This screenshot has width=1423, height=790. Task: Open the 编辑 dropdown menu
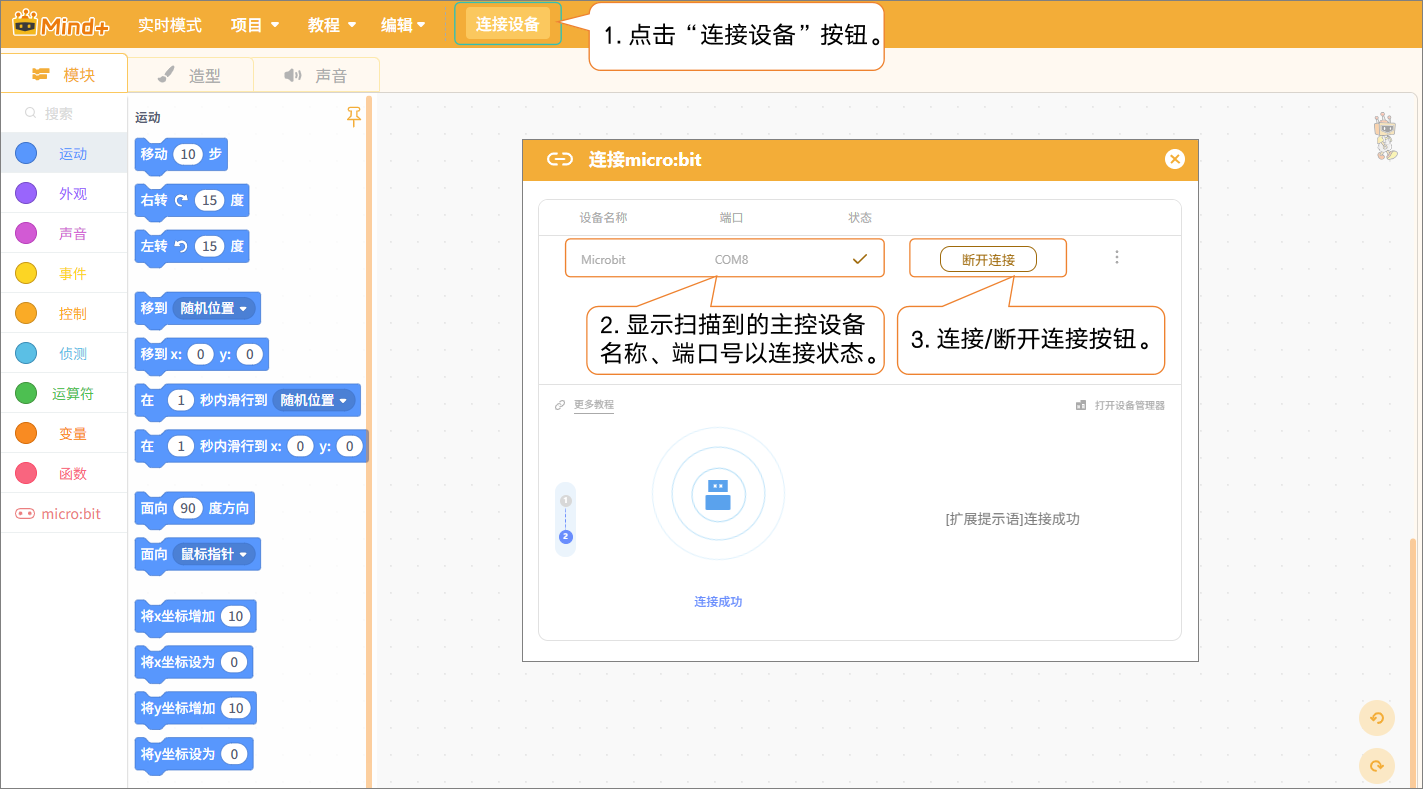pos(403,25)
